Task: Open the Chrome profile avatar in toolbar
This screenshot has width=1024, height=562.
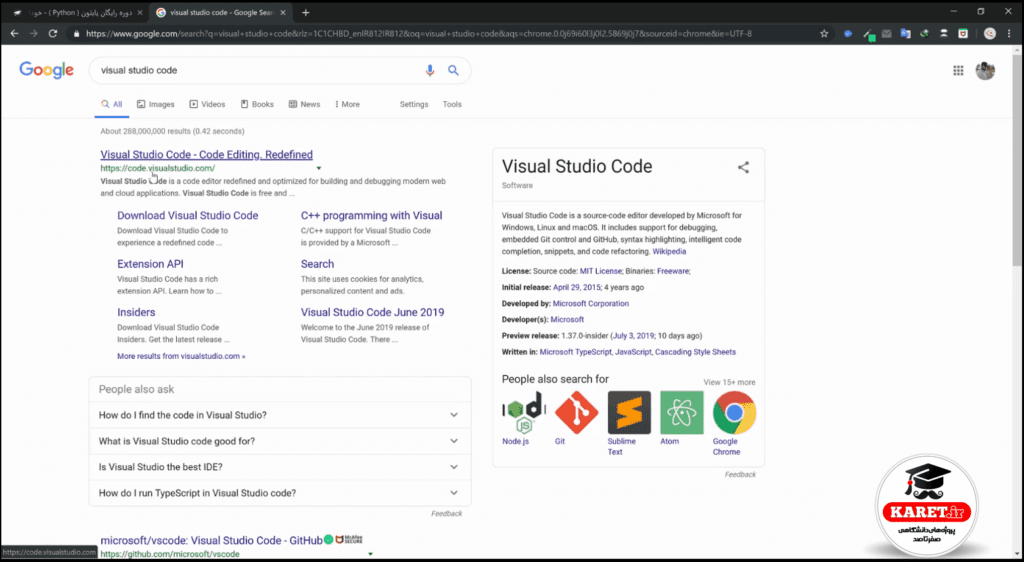Action: coord(990,33)
